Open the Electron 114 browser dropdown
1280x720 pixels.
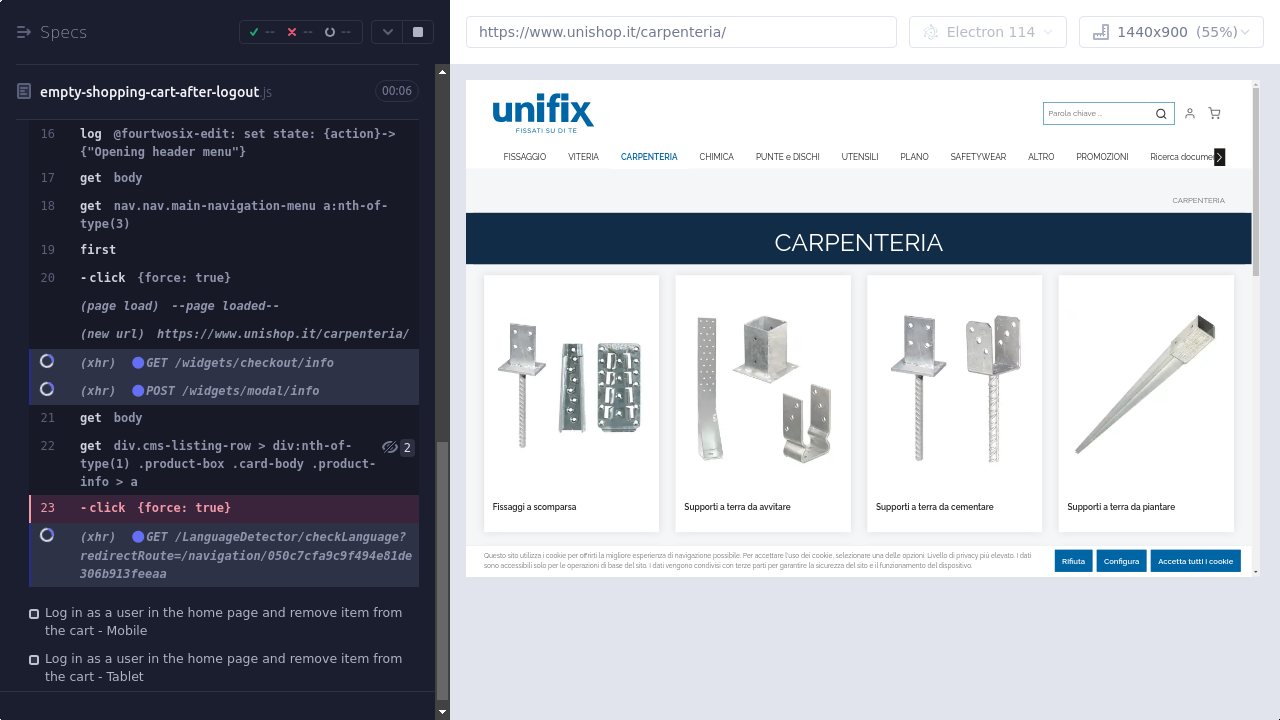[987, 32]
